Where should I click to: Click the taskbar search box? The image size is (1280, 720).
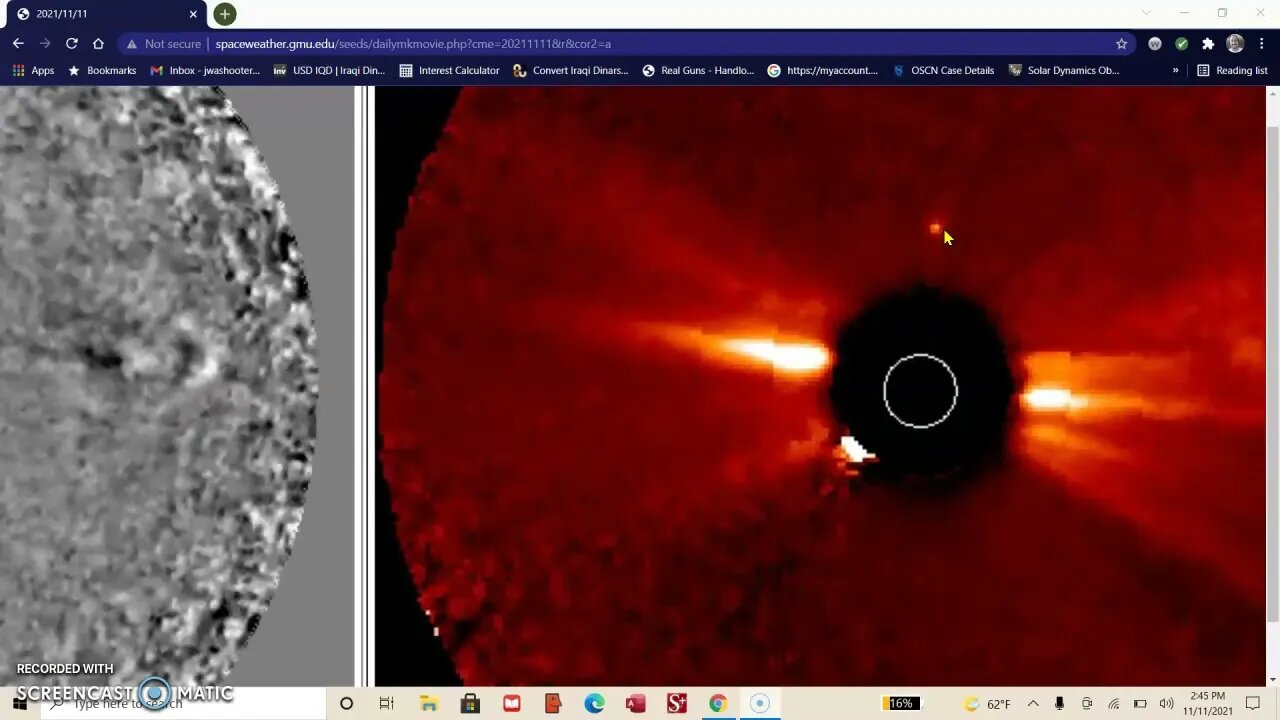183,703
